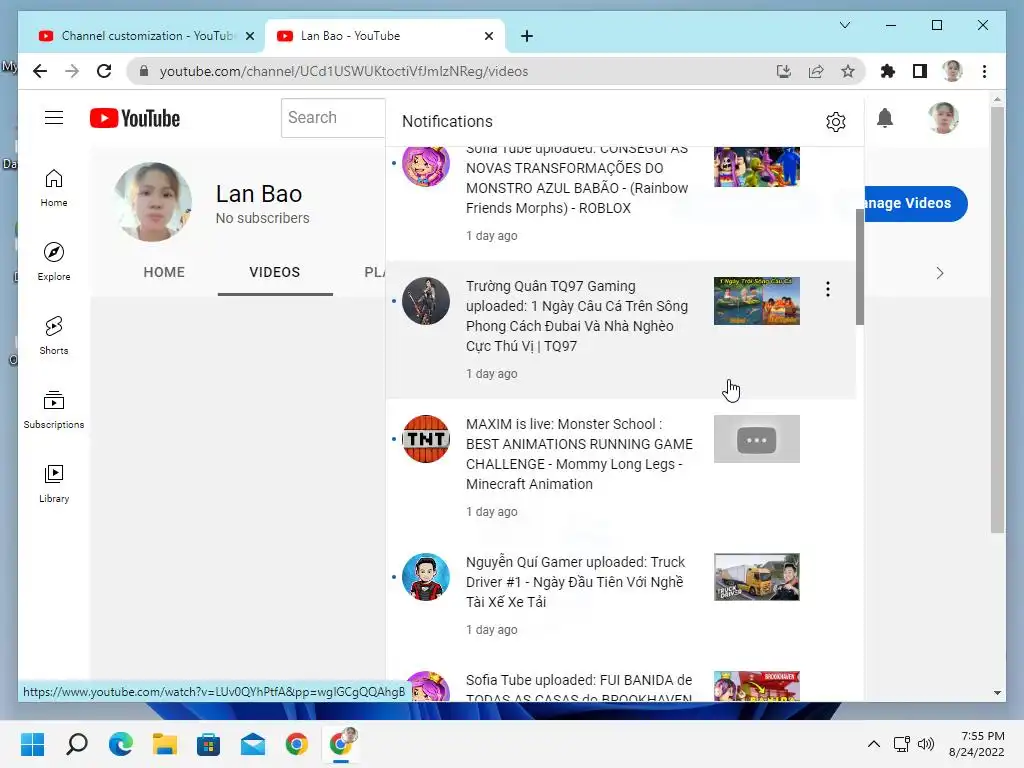This screenshot has width=1024, height=768.
Task: Launch Microsoft Edge from taskbar
Action: click(120, 744)
